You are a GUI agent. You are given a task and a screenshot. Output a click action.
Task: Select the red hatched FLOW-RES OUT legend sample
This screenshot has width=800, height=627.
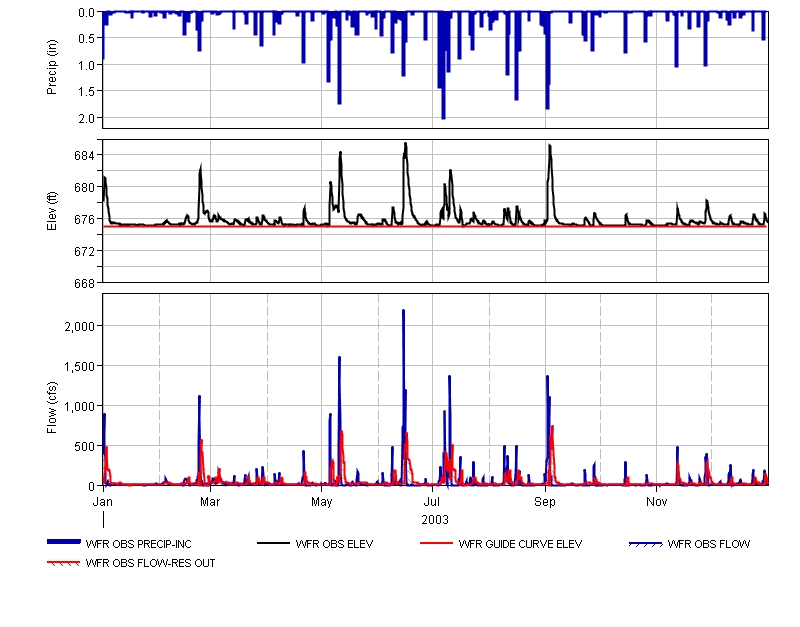pyautogui.click(x=64, y=563)
